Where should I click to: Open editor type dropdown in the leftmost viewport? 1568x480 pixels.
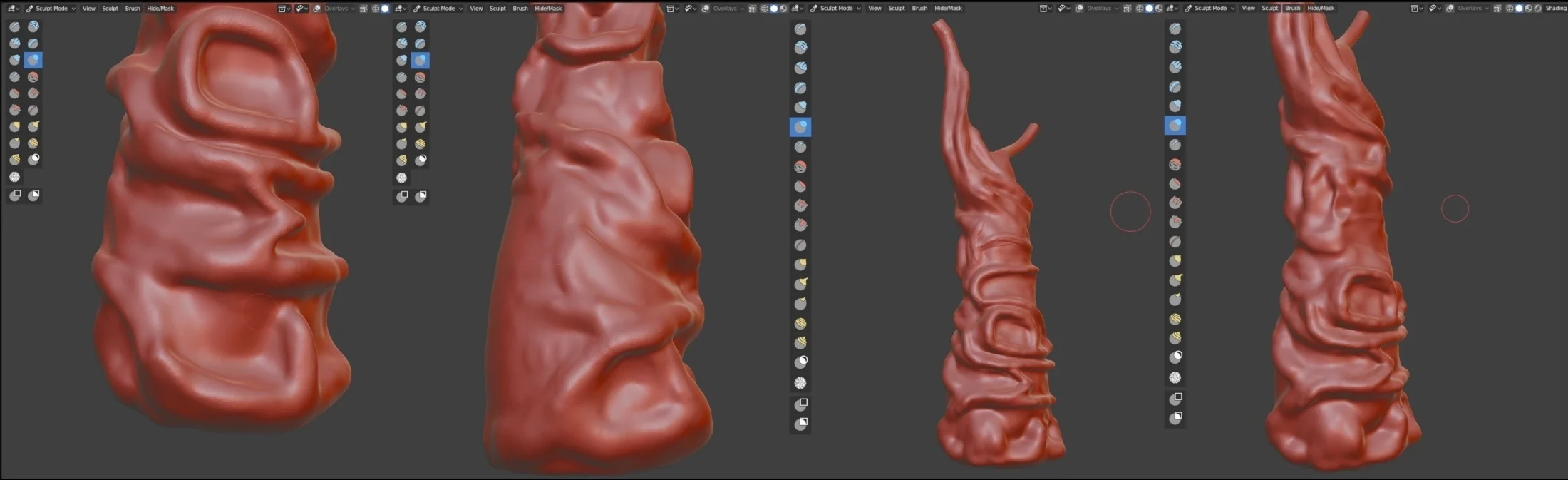(12, 9)
